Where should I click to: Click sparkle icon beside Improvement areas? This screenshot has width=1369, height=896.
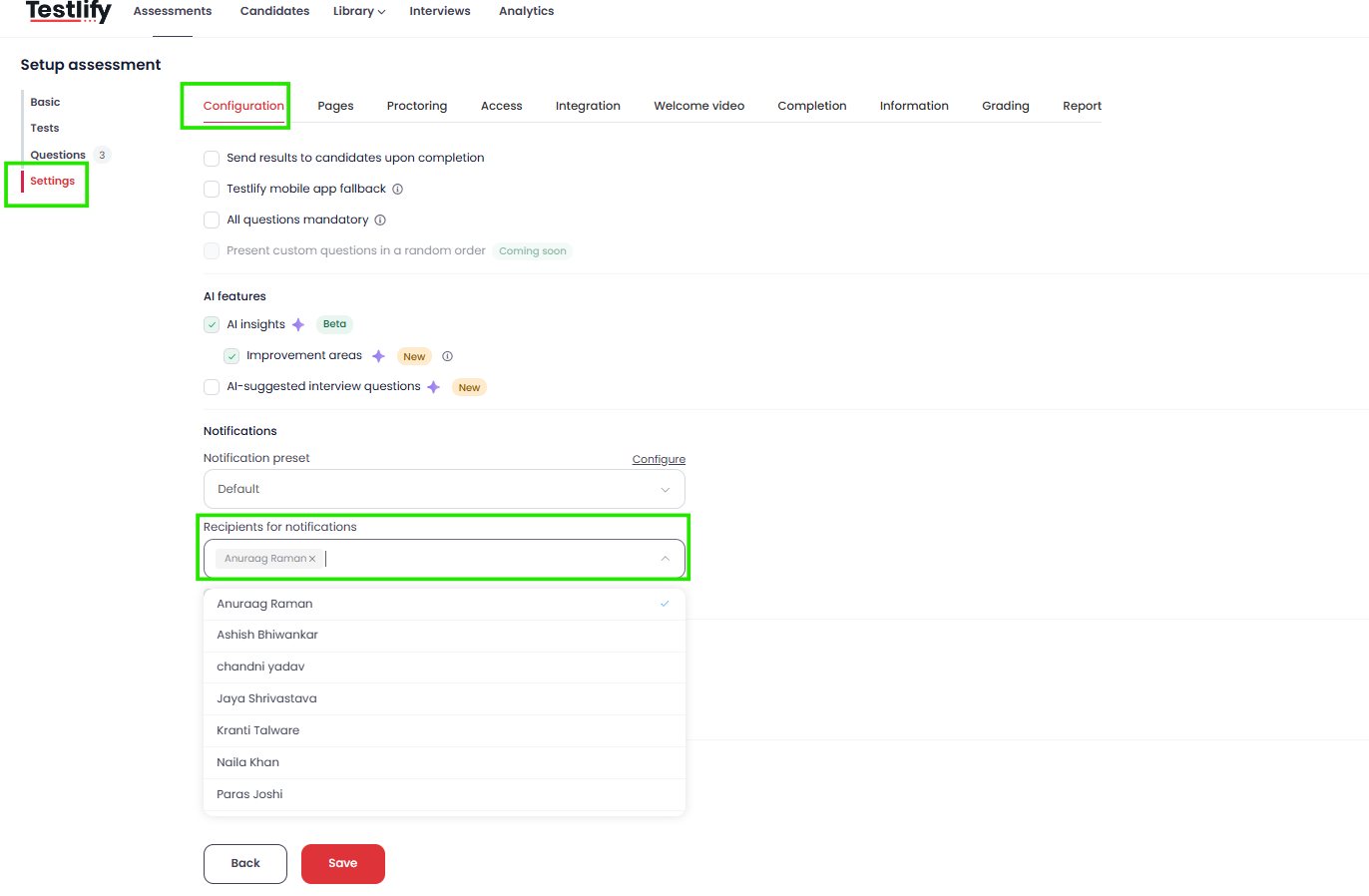(x=378, y=356)
